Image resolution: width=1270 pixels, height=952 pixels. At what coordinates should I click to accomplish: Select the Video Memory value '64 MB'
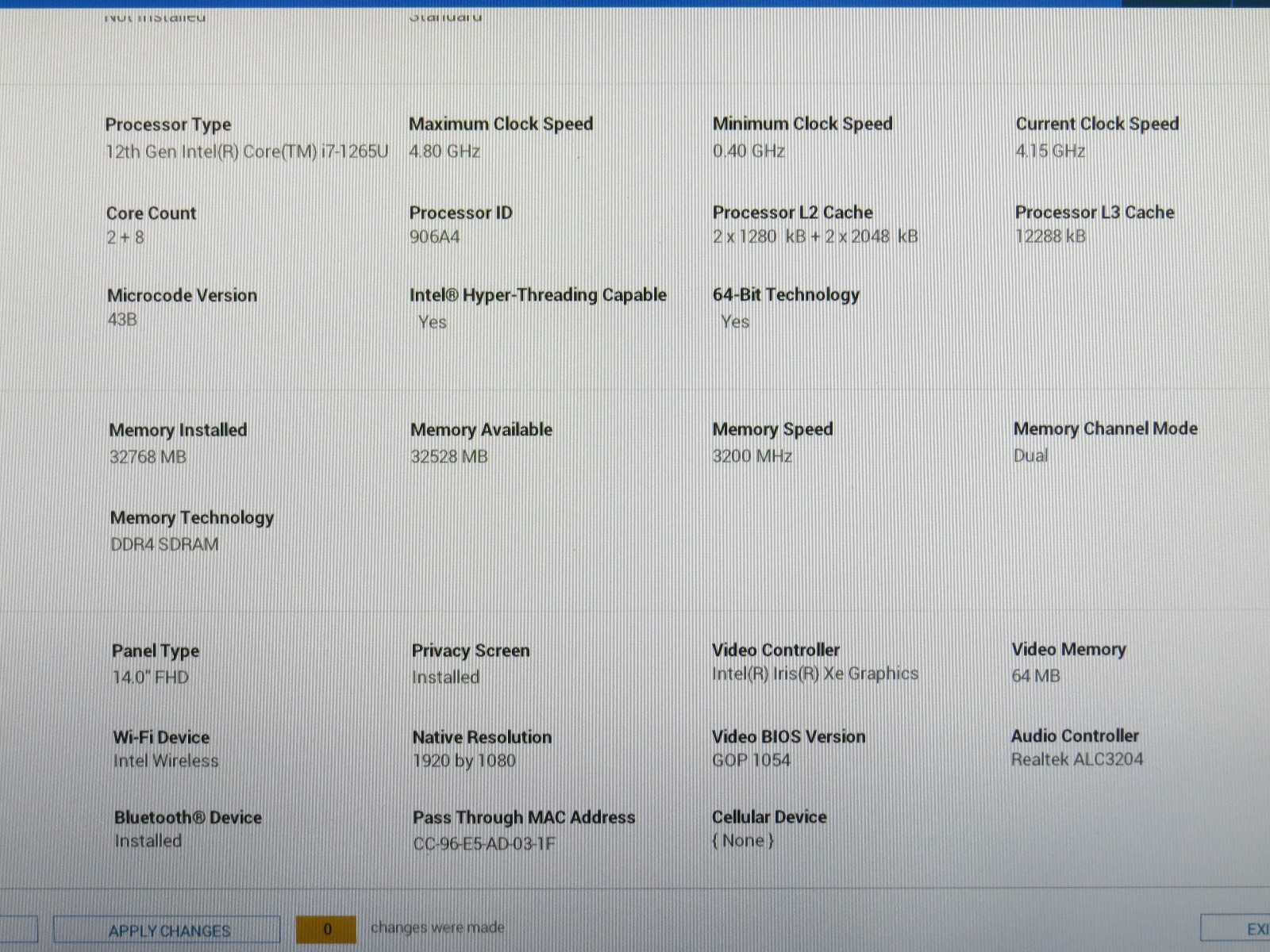(1036, 676)
